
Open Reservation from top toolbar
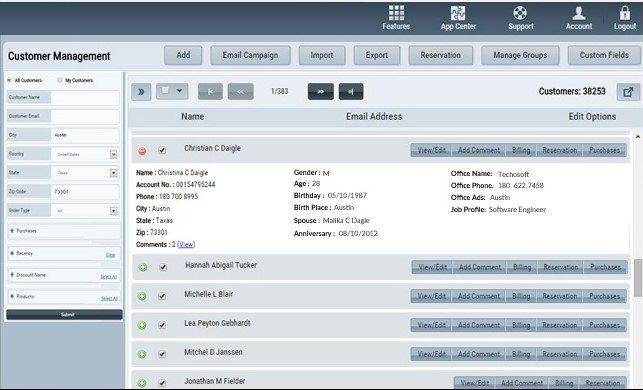click(440, 55)
